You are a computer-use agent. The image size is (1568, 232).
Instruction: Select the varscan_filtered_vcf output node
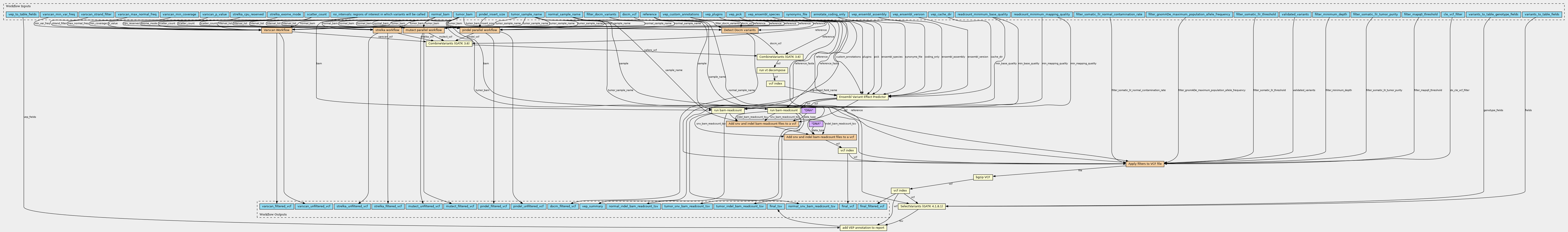point(277,207)
